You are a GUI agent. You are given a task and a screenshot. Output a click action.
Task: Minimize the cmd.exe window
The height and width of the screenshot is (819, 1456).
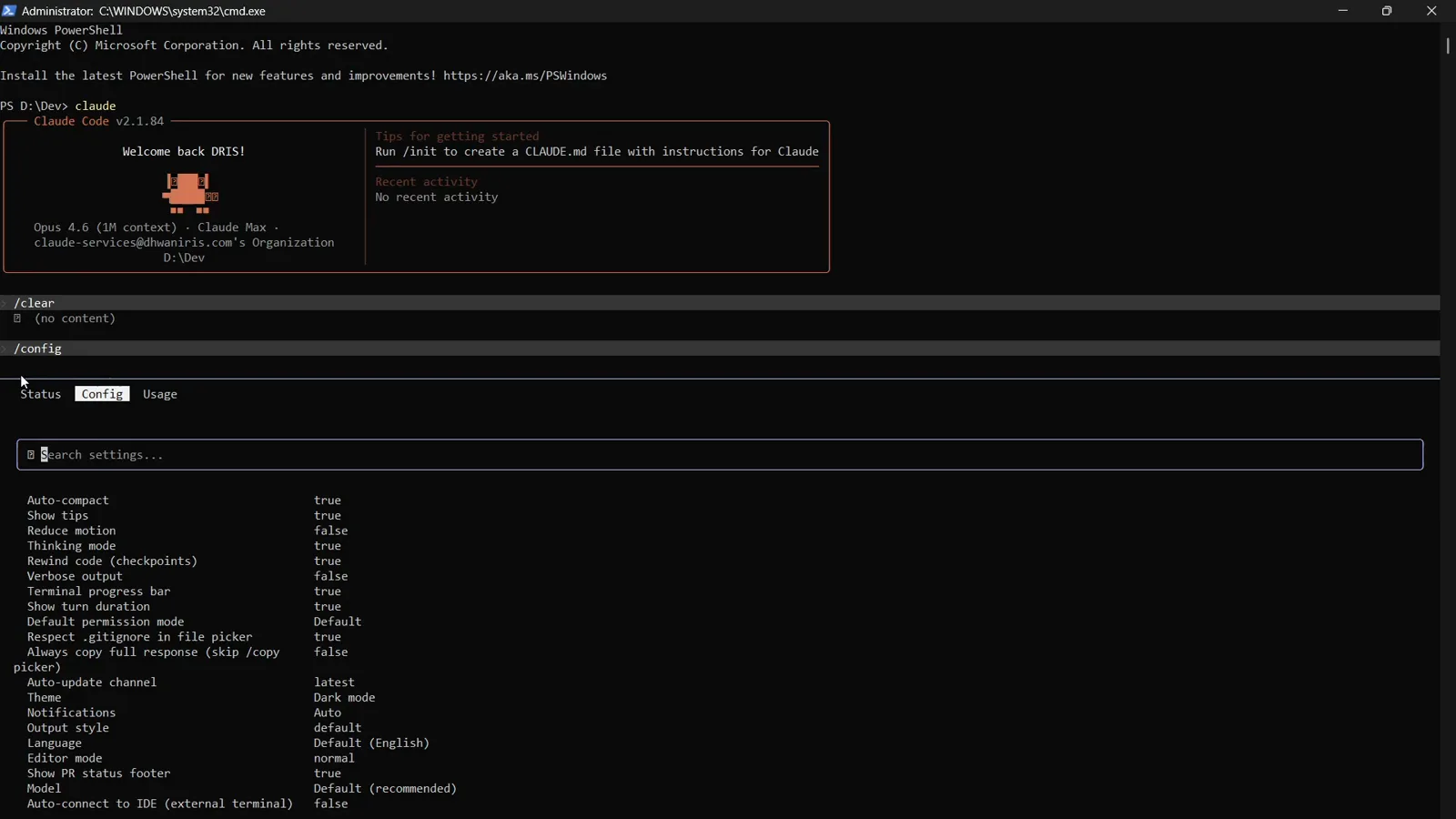click(1343, 11)
